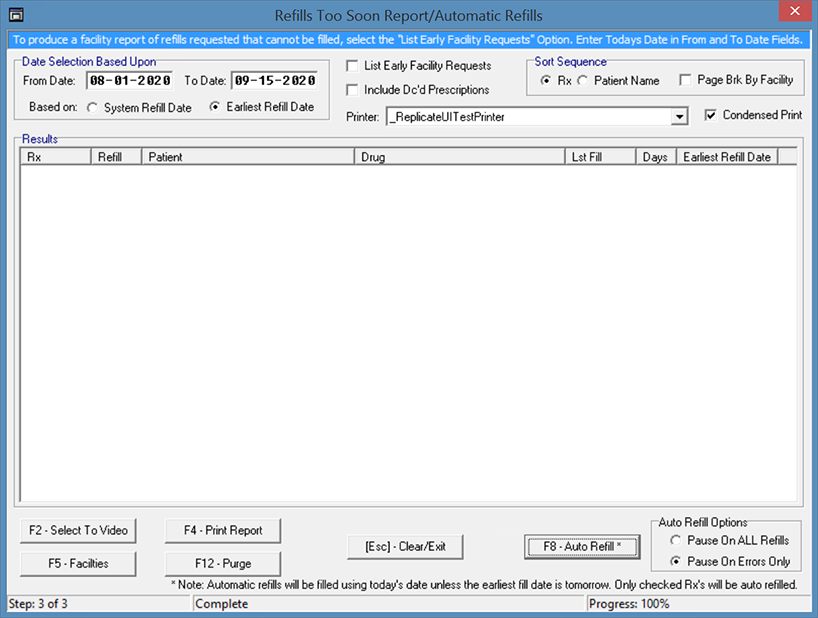Sort by Patient Name radio button

pos(583,80)
